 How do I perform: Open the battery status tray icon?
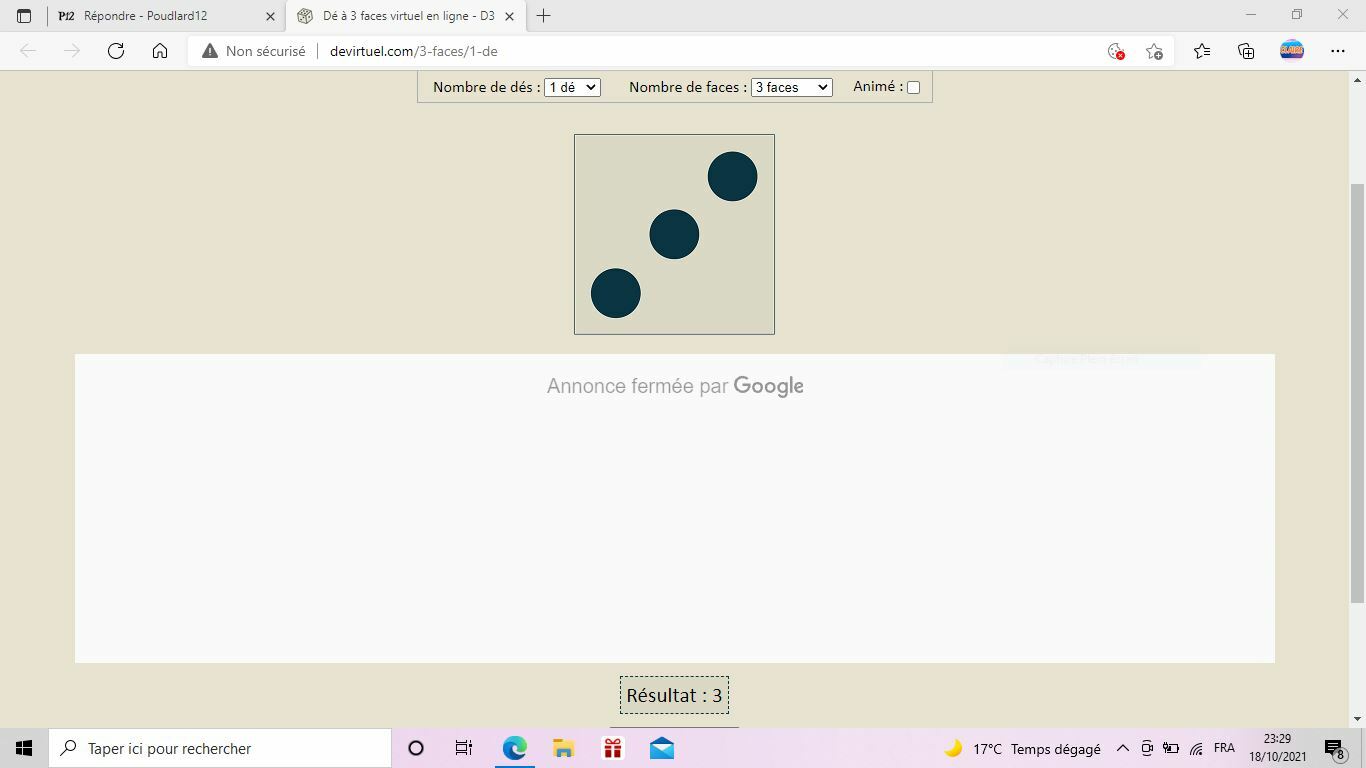tap(1171, 748)
